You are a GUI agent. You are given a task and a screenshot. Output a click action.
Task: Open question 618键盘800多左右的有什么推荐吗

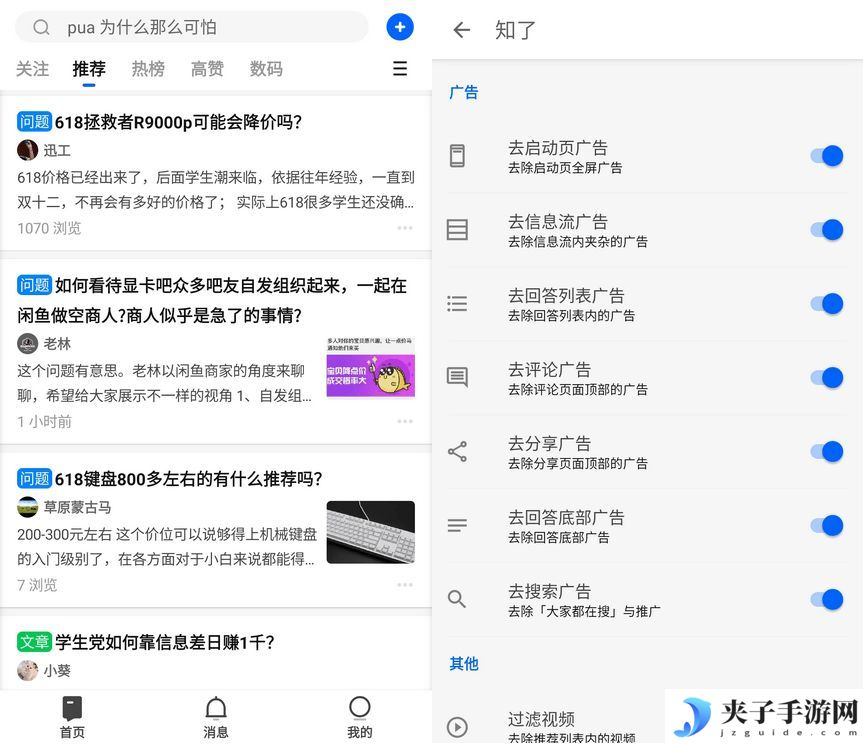(x=188, y=479)
